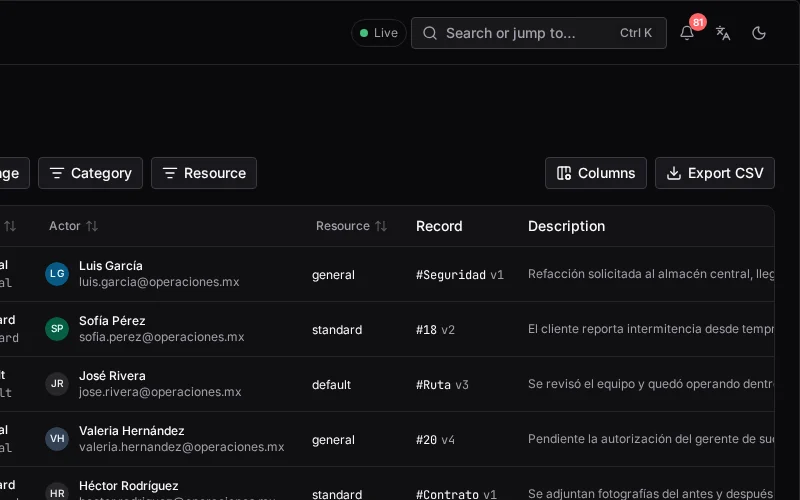Click the HR avatar for Héctor Rodríguez
The image size is (800, 500).
click(57, 493)
